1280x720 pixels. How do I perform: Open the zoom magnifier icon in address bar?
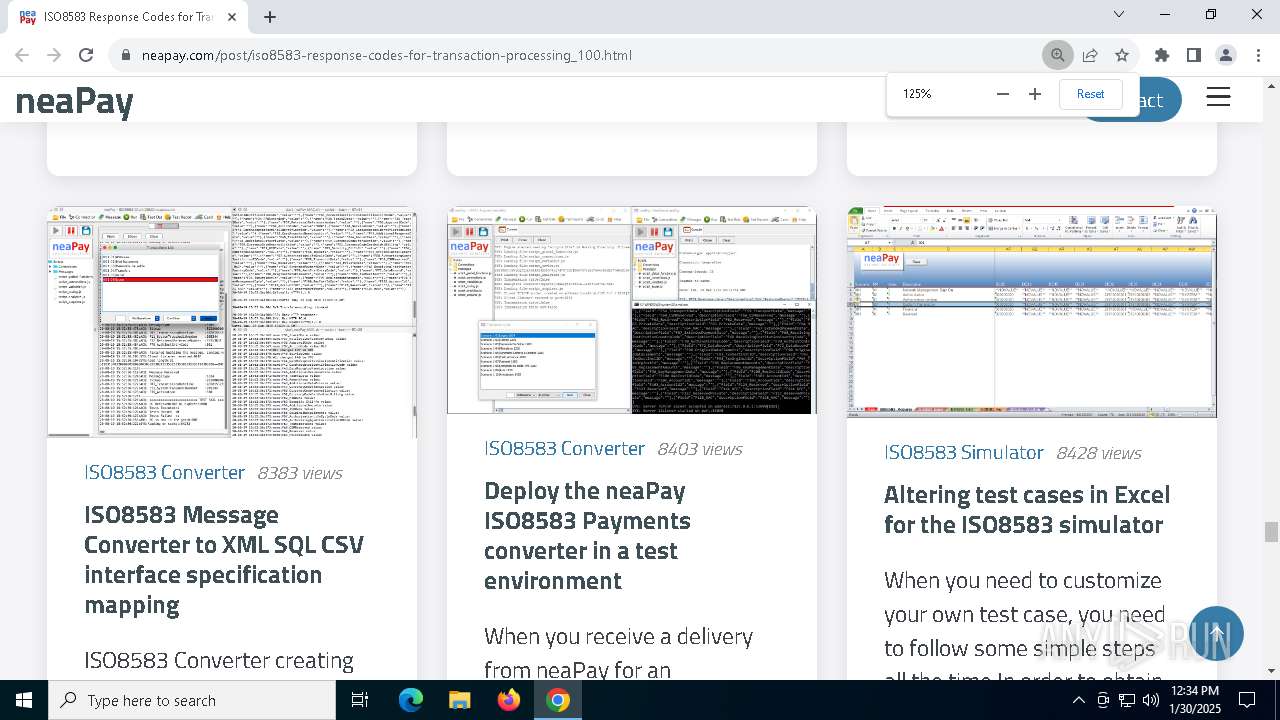(x=1057, y=55)
